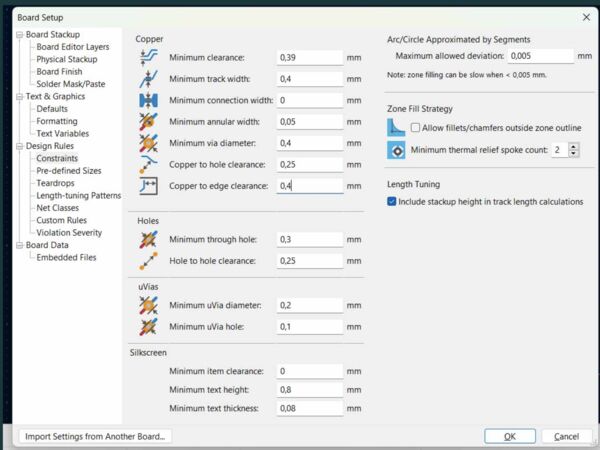Click the minimum clearance icon
The image size is (600, 450).
click(149, 58)
